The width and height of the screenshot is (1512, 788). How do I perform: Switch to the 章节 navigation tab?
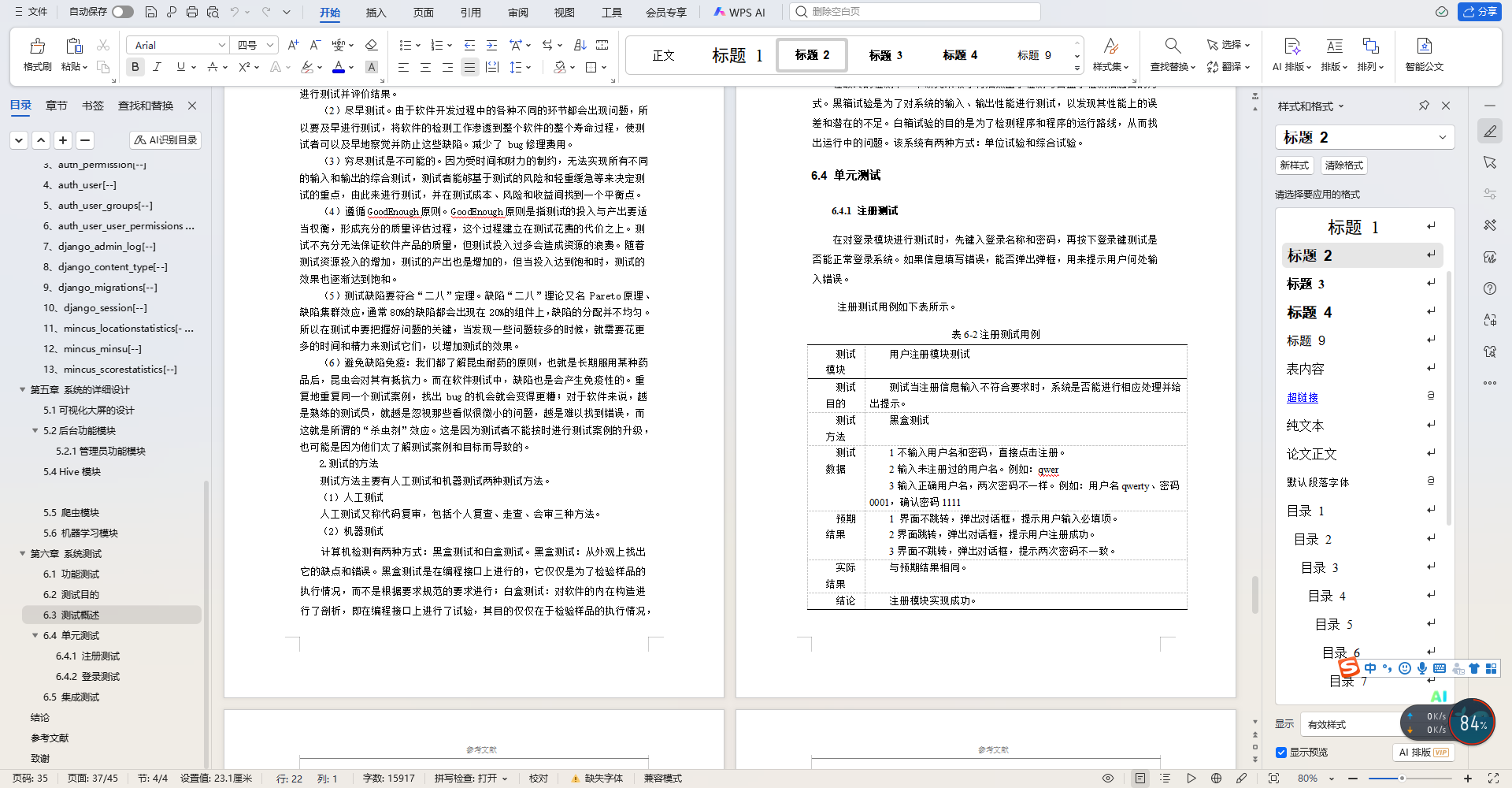[x=56, y=106]
